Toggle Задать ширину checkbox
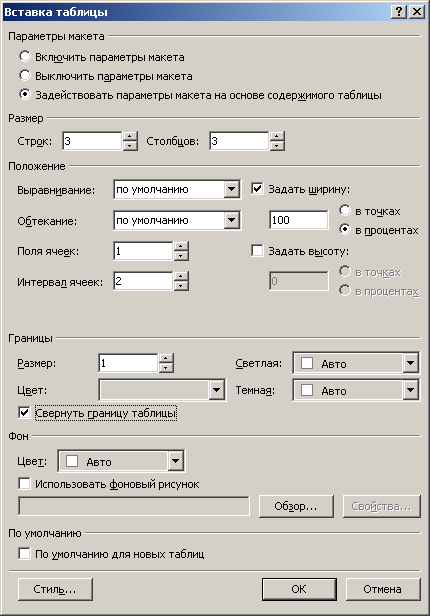 coord(257,189)
